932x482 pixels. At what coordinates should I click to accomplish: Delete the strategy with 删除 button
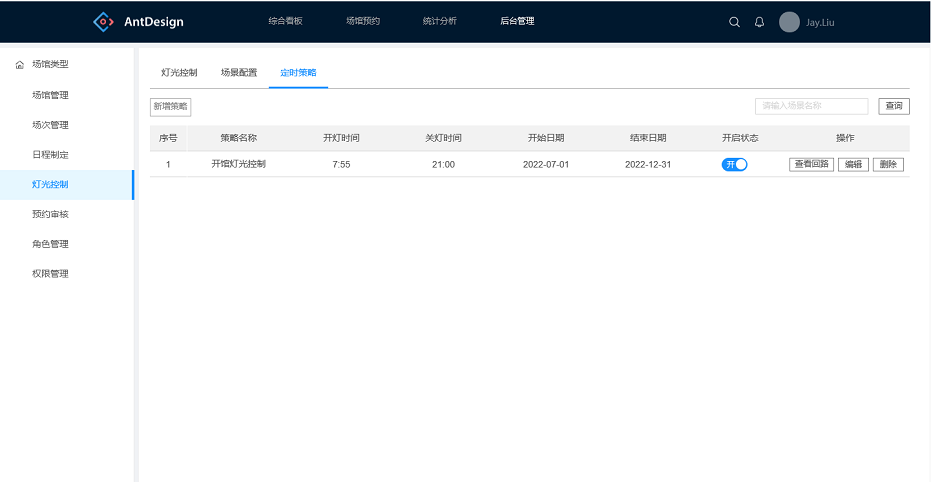tap(888, 164)
